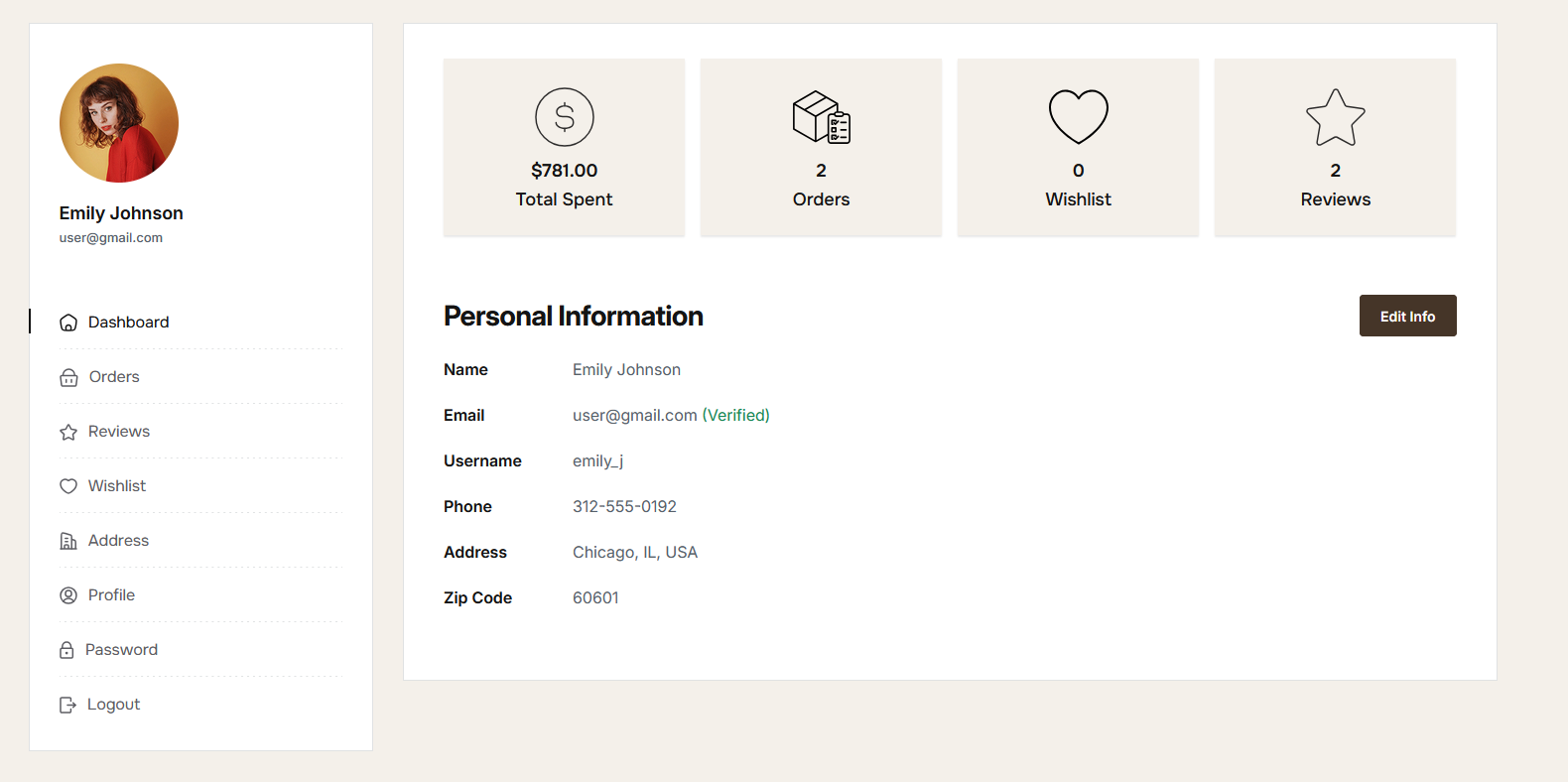Click the Address building icon in sidebar
The image size is (1568, 782).
pyautogui.click(x=68, y=541)
